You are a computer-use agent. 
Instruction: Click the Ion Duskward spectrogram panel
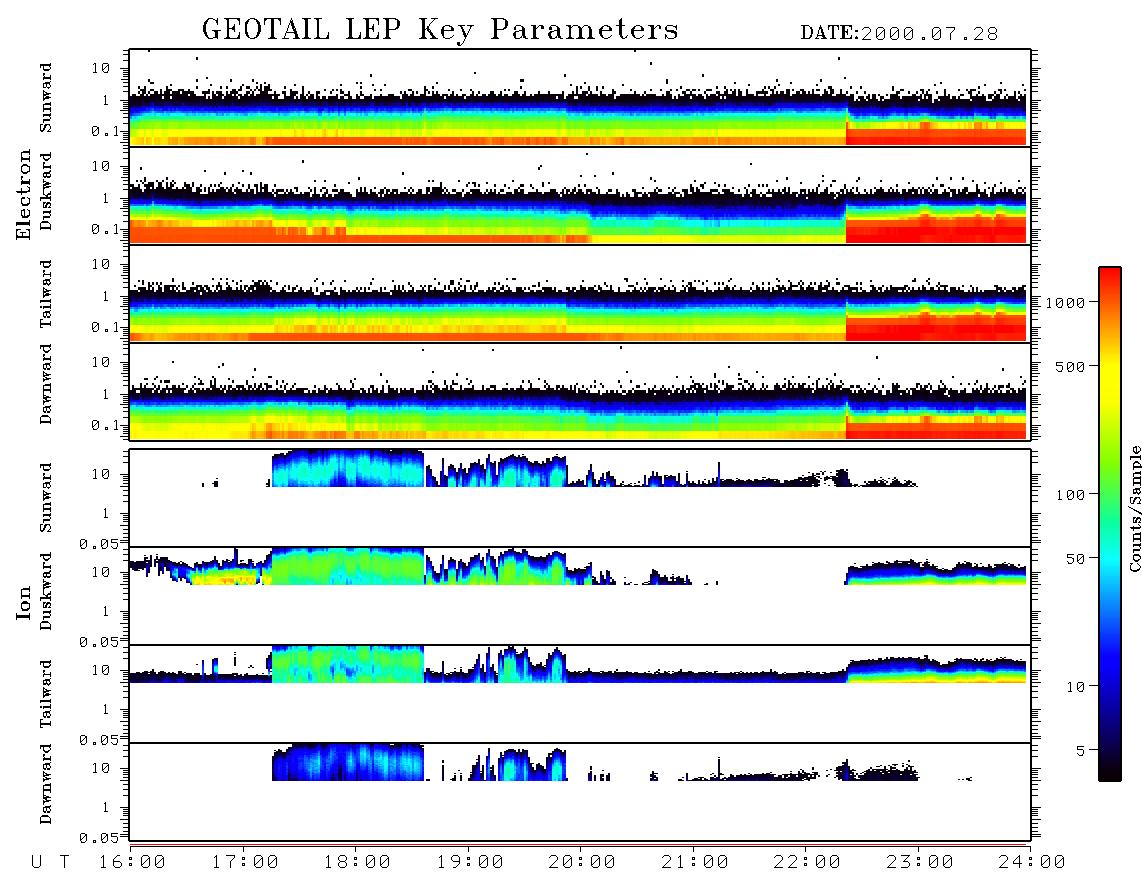pos(580,596)
